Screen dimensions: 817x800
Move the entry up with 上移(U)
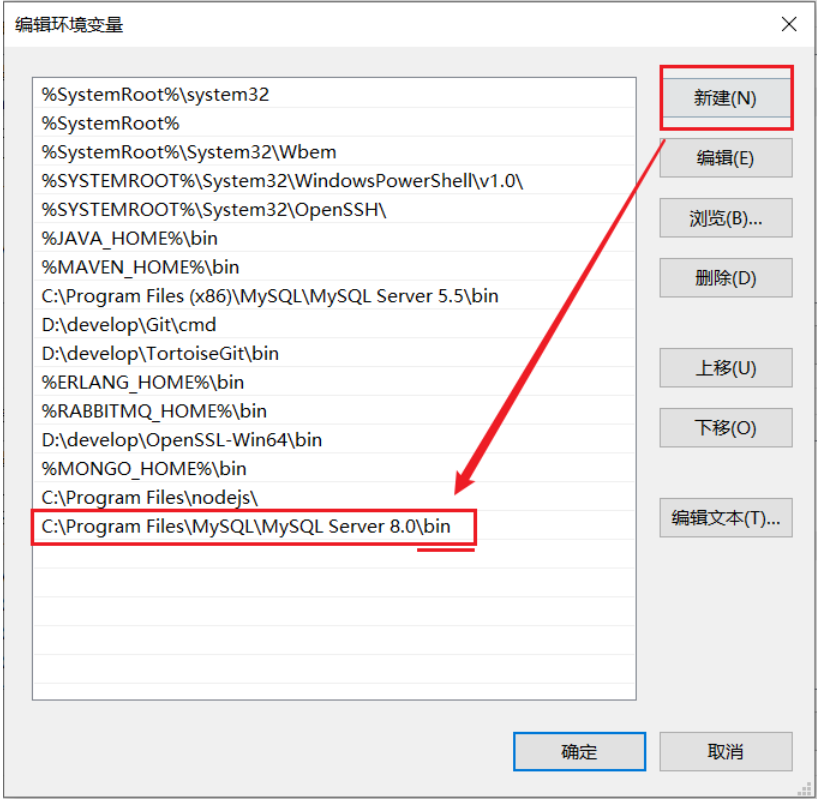point(726,368)
